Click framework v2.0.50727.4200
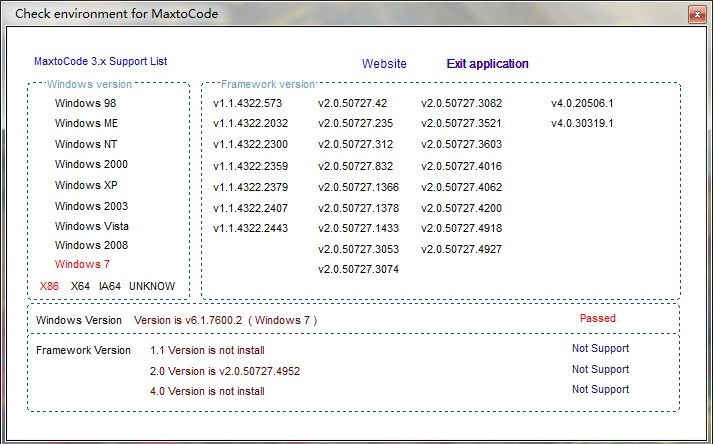 click(462, 208)
